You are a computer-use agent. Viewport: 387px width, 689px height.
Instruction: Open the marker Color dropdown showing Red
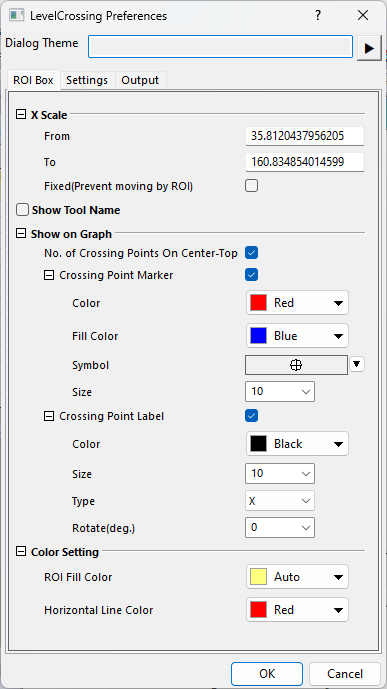(x=297, y=303)
